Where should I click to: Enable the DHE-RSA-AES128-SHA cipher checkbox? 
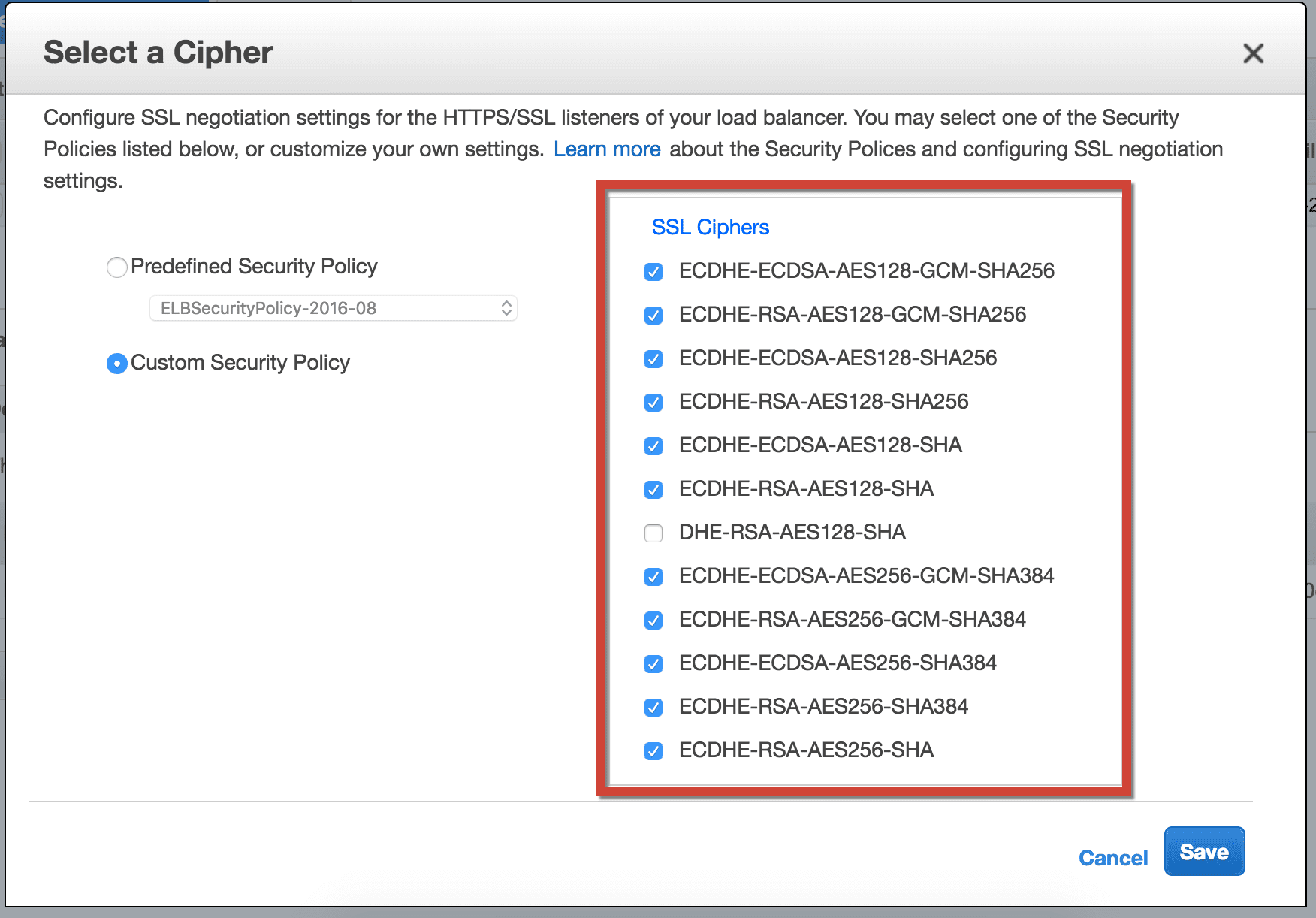click(x=653, y=533)
